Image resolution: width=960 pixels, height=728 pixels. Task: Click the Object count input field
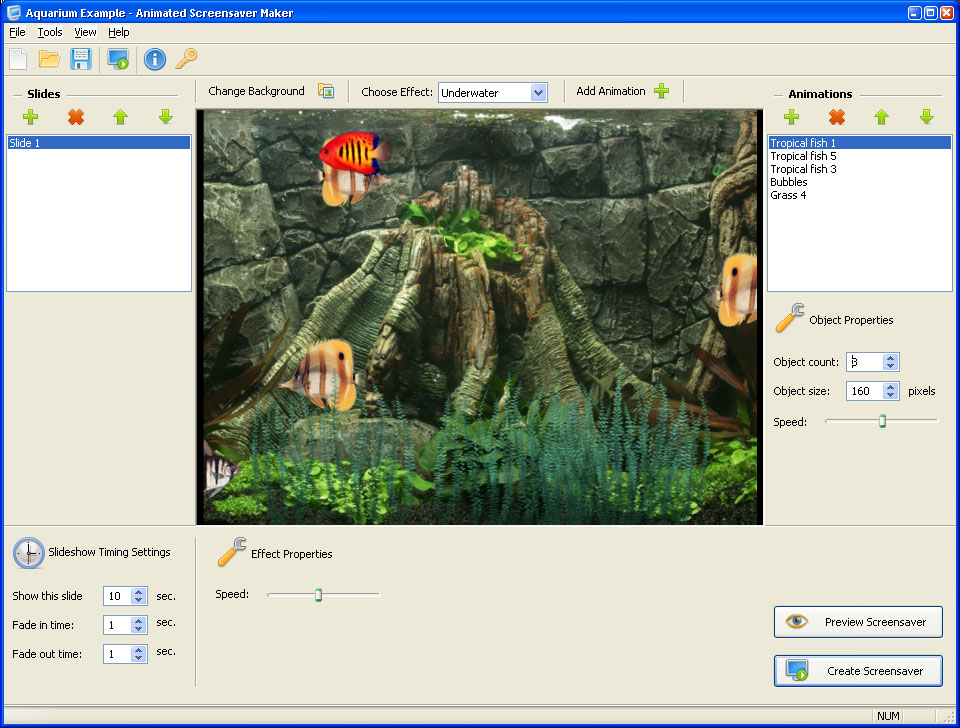click(865, 362)
